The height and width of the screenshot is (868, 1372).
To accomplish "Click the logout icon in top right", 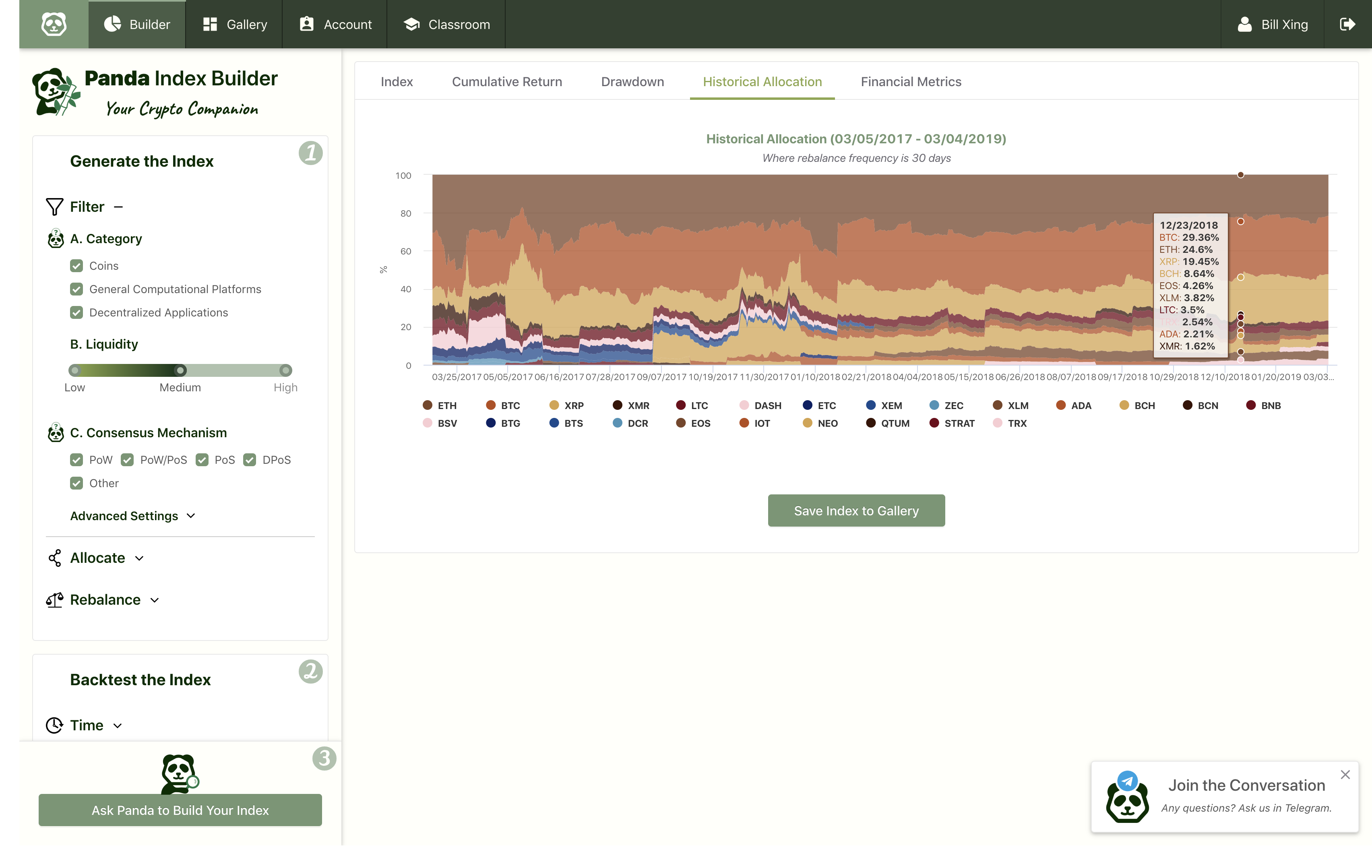I will tap(1349, 24).
